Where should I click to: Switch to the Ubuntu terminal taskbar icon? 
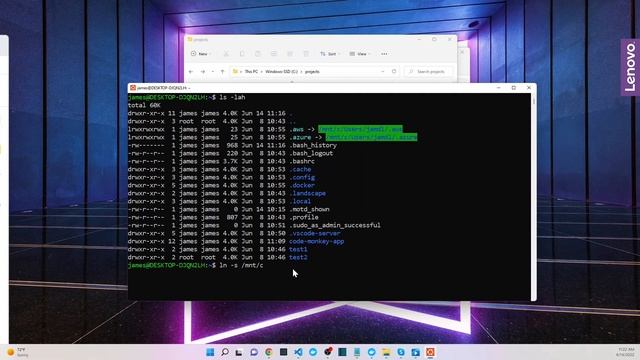(x=430, y=352)
